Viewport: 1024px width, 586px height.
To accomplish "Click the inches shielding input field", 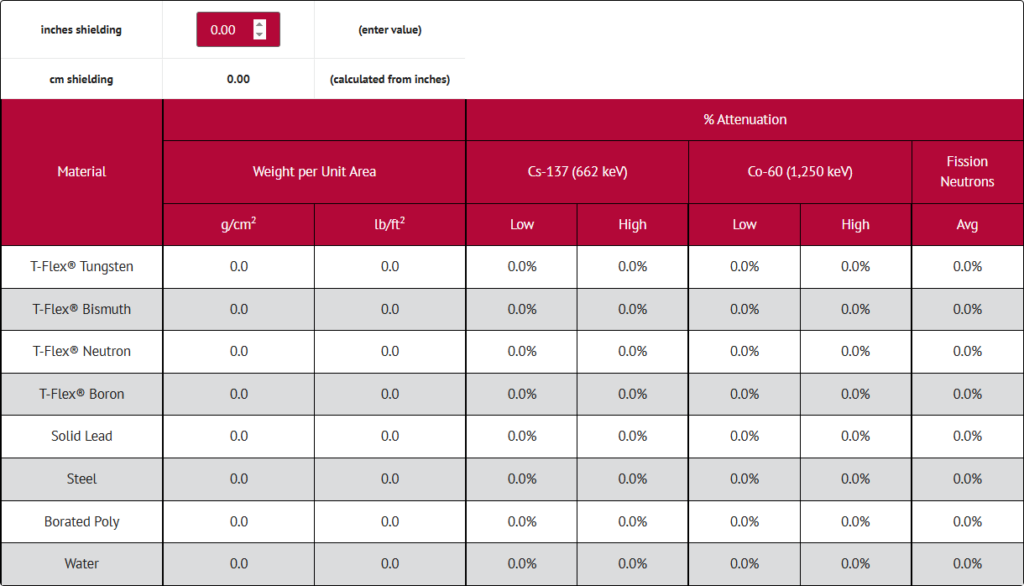I will (x=226, y=30).
